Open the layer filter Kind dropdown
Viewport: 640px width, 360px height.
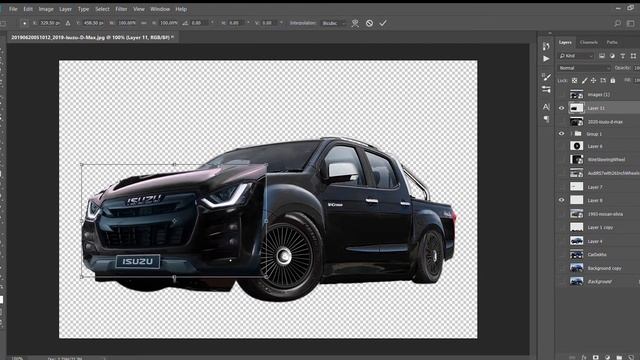(576, 56)
